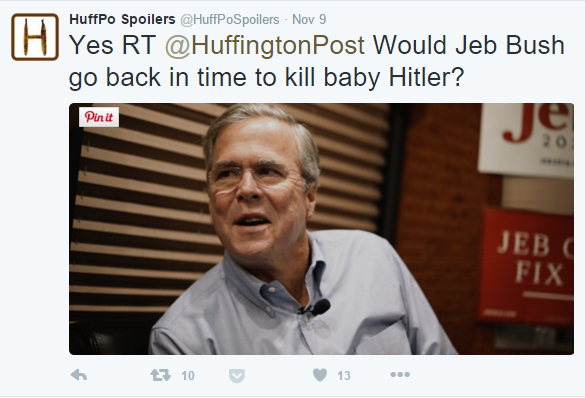The image size is (585, 398).
Task: Click the 'Yes RT' text in the tweet
Action: pos(112,45)
